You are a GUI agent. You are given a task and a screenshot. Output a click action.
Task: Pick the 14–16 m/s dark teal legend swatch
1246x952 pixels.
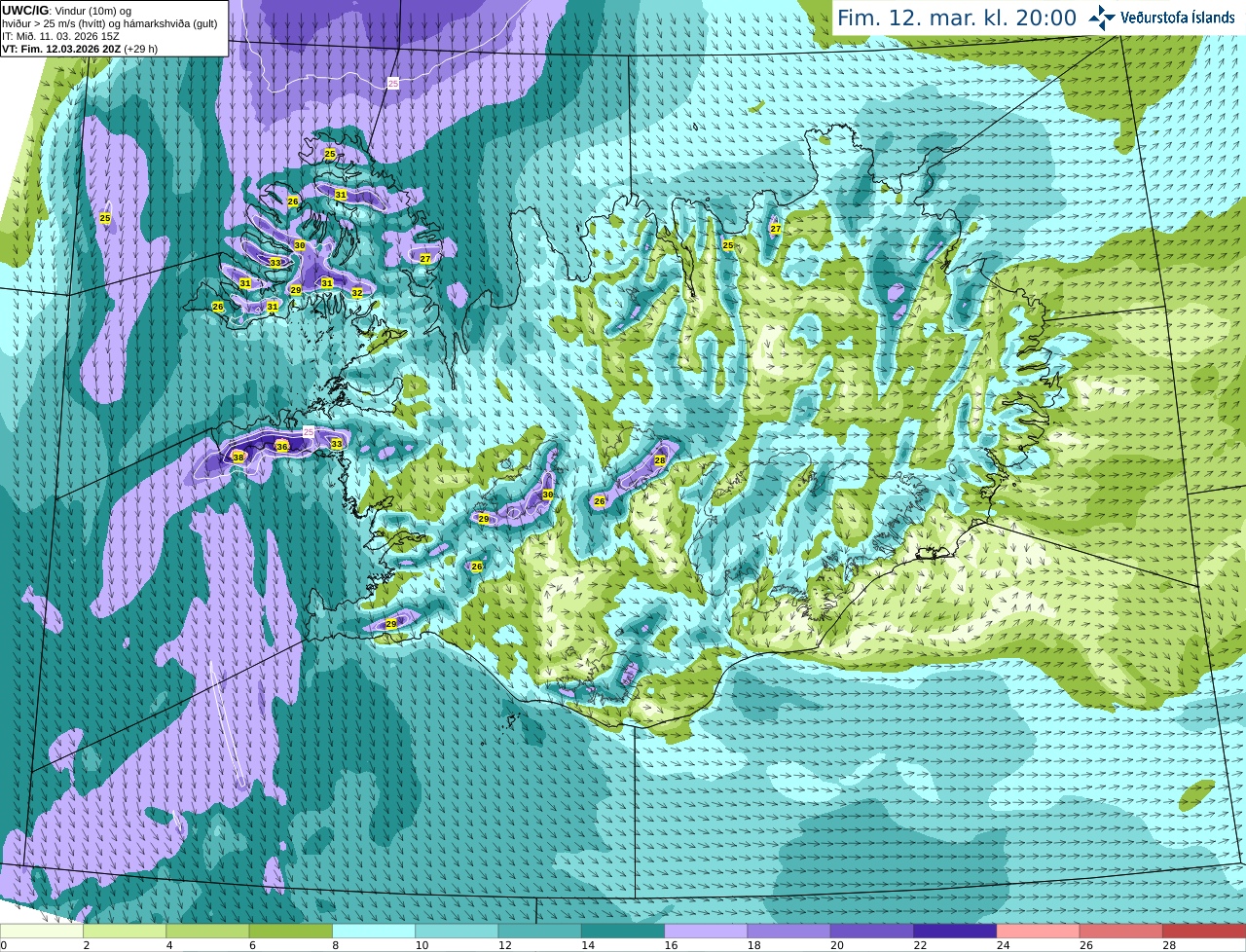(x=623, y=931)
